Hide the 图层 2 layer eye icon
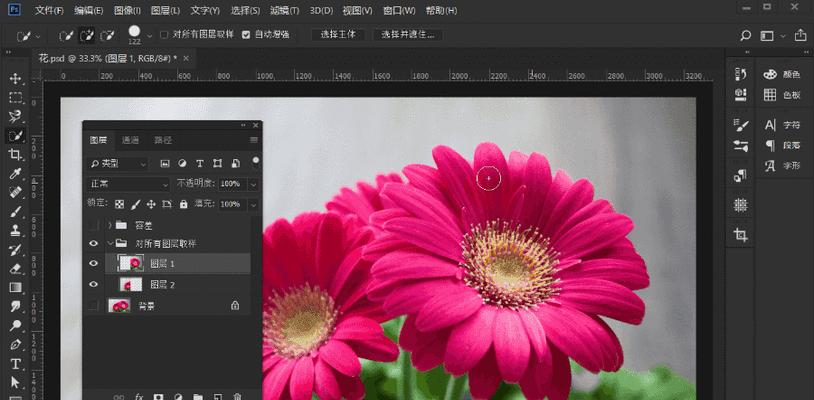This screenshot has width=814, height=400. [x=93, y=284]
